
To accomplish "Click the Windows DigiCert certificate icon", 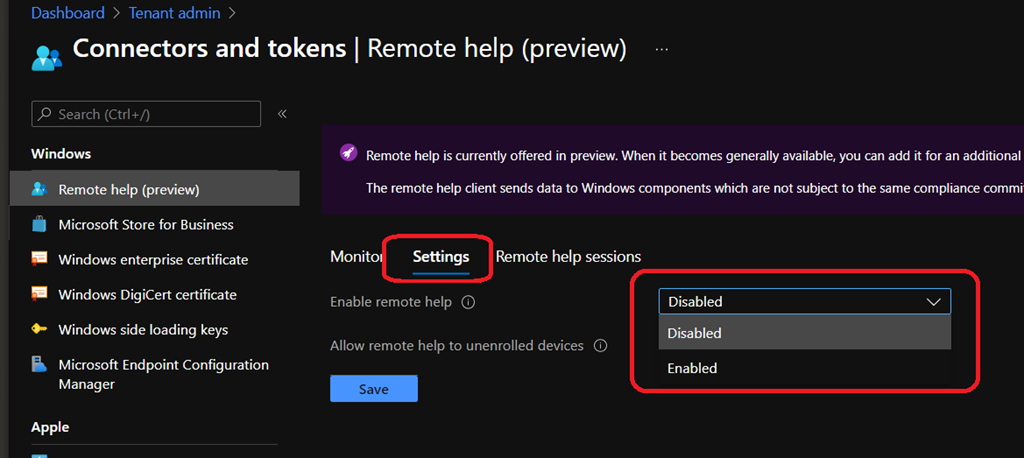I will [x=39, y=294].
